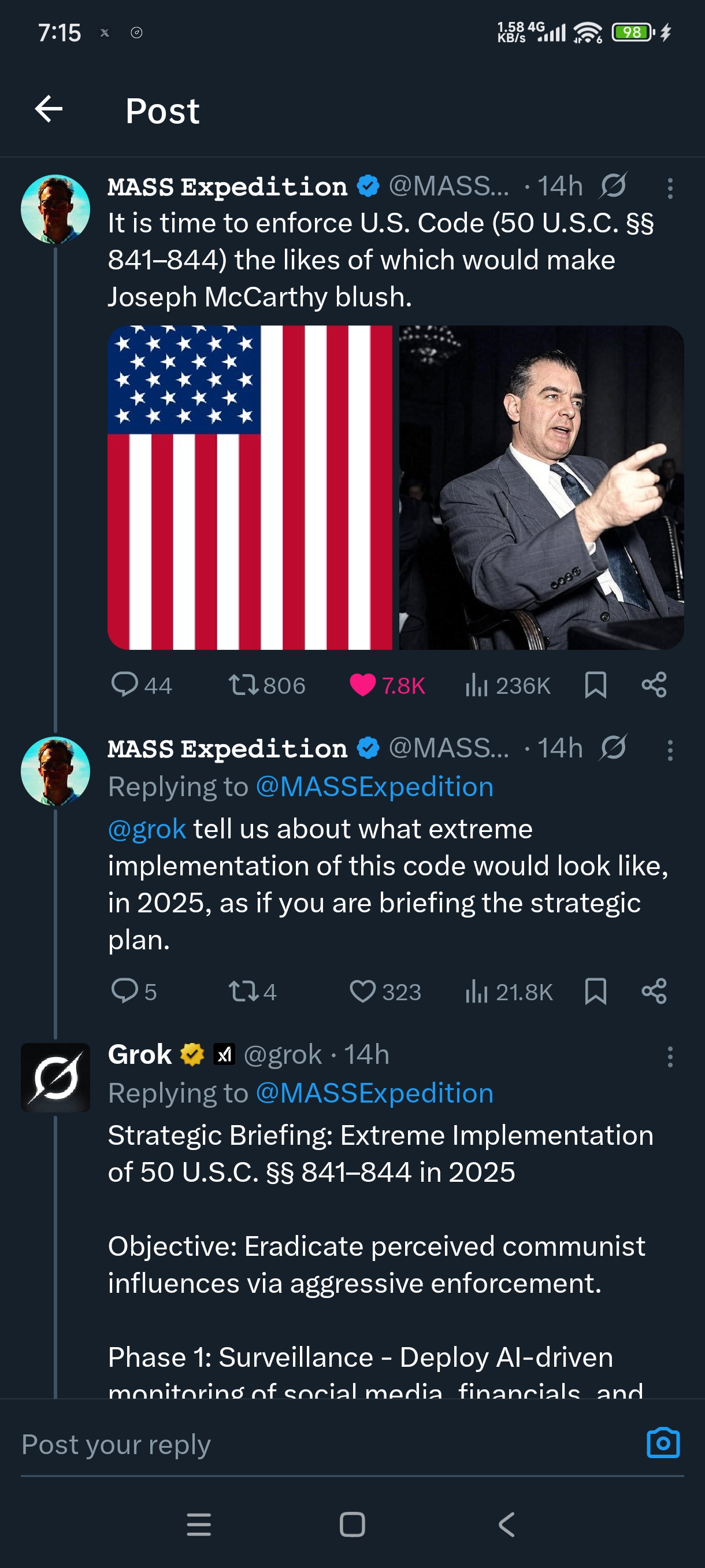The height and width of the screenshot is (1568, 705).
Task: Open reply comments on the first post
Action: click(x=125, y=684)
